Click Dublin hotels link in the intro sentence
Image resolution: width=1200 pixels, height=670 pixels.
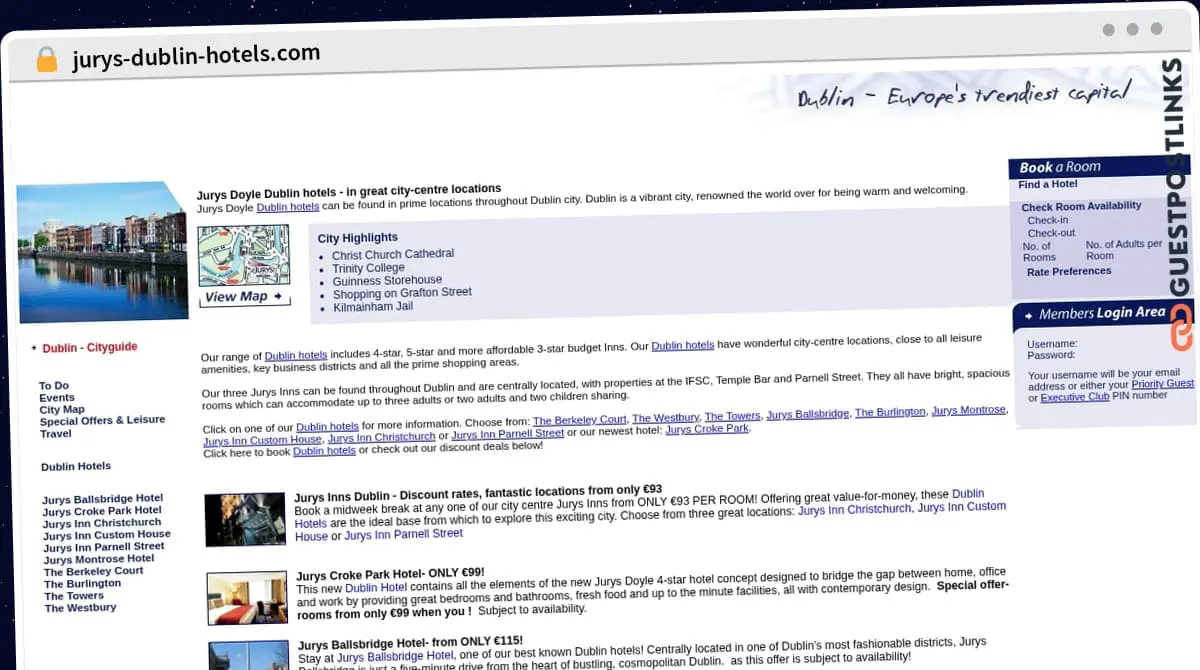click(288, 207)
